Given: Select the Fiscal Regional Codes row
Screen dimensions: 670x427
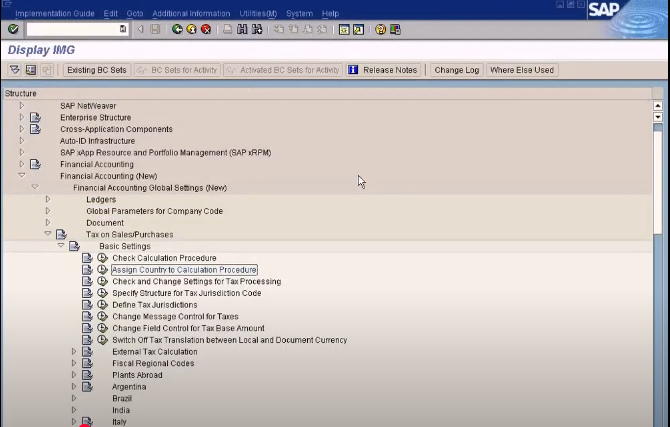Looking at the screenshot, I should click(153, 363).
